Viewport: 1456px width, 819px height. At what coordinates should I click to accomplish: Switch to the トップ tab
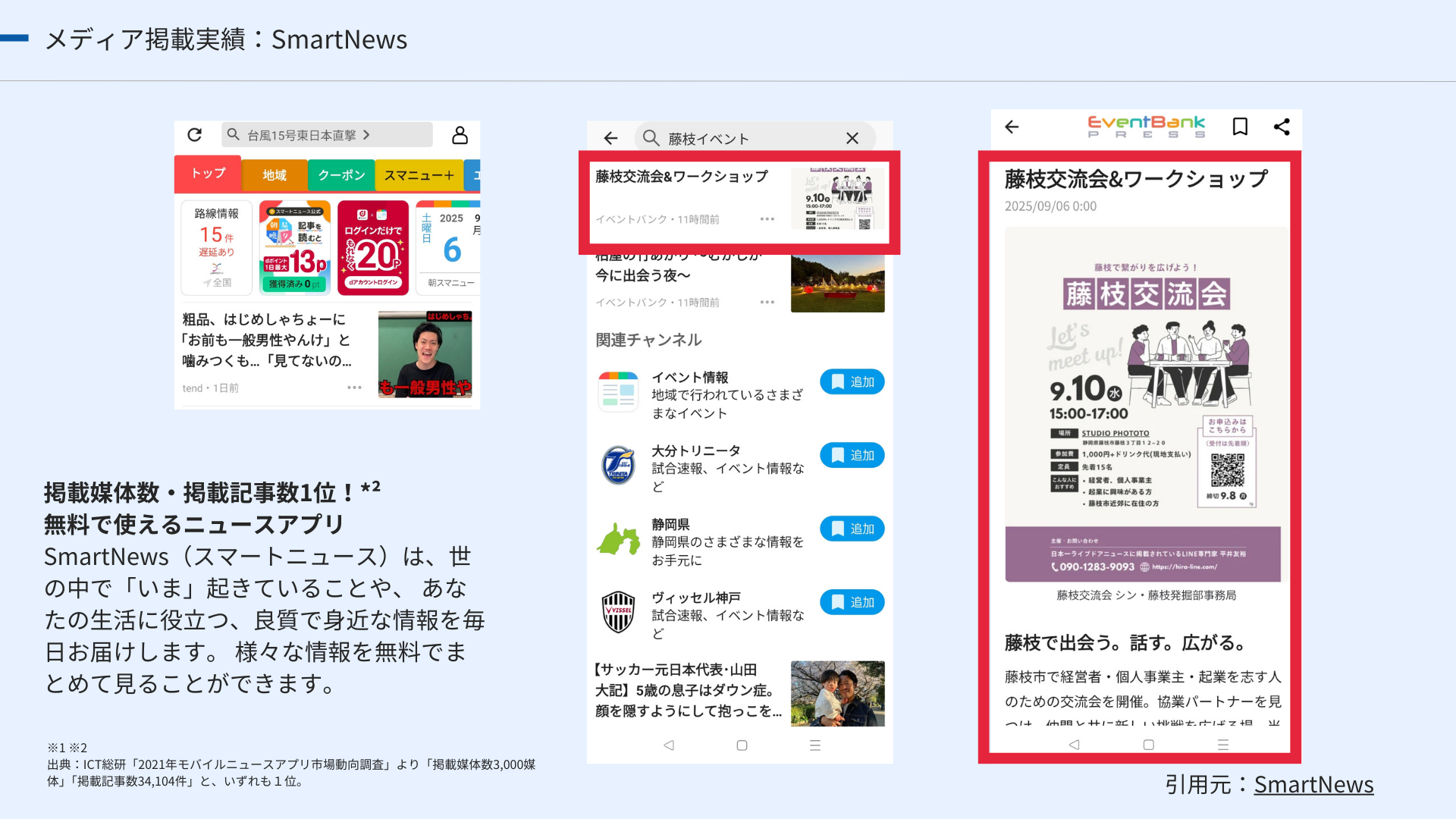tap(208, 174)
